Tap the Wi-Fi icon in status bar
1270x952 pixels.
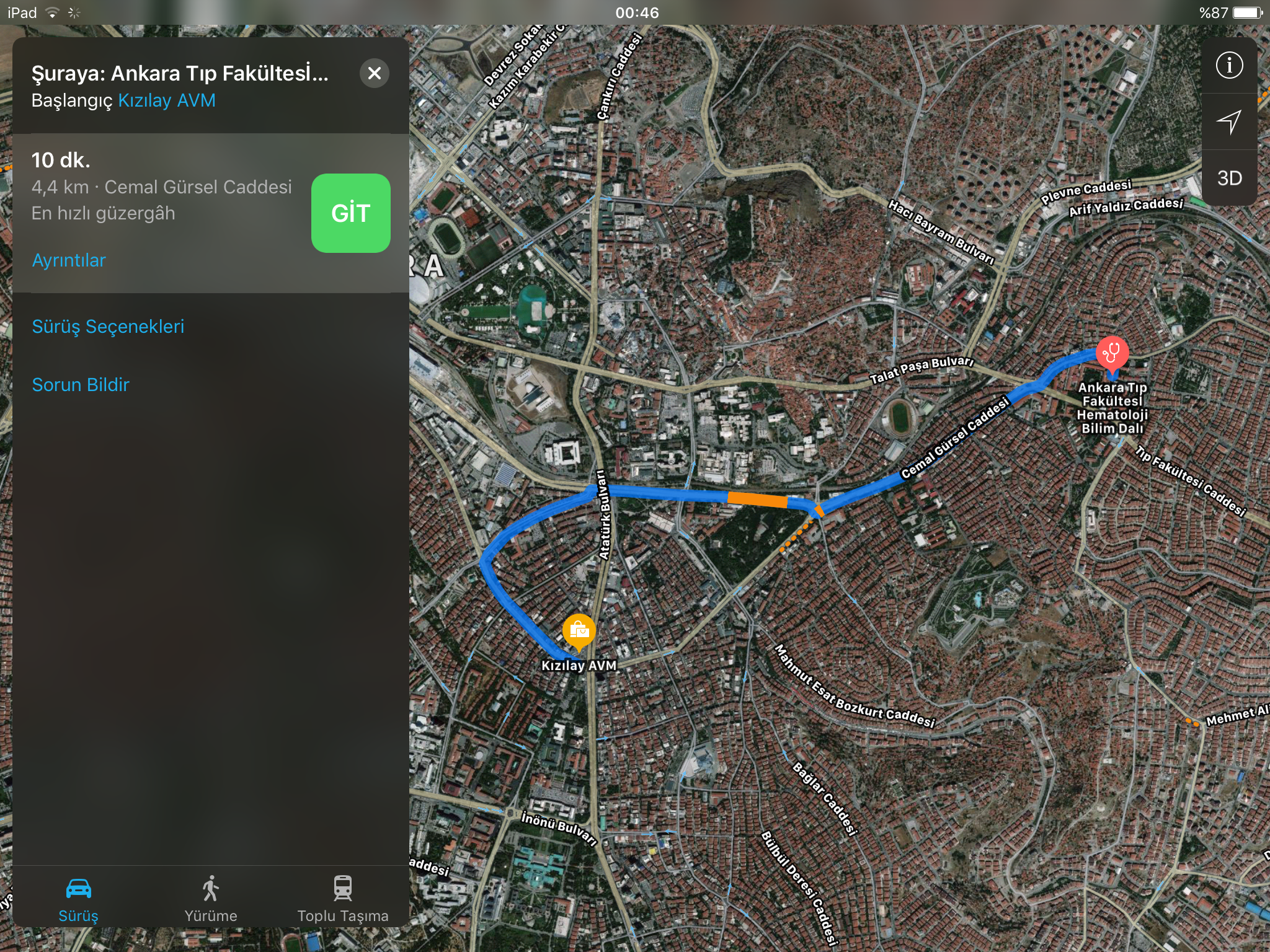coord(53,13)
